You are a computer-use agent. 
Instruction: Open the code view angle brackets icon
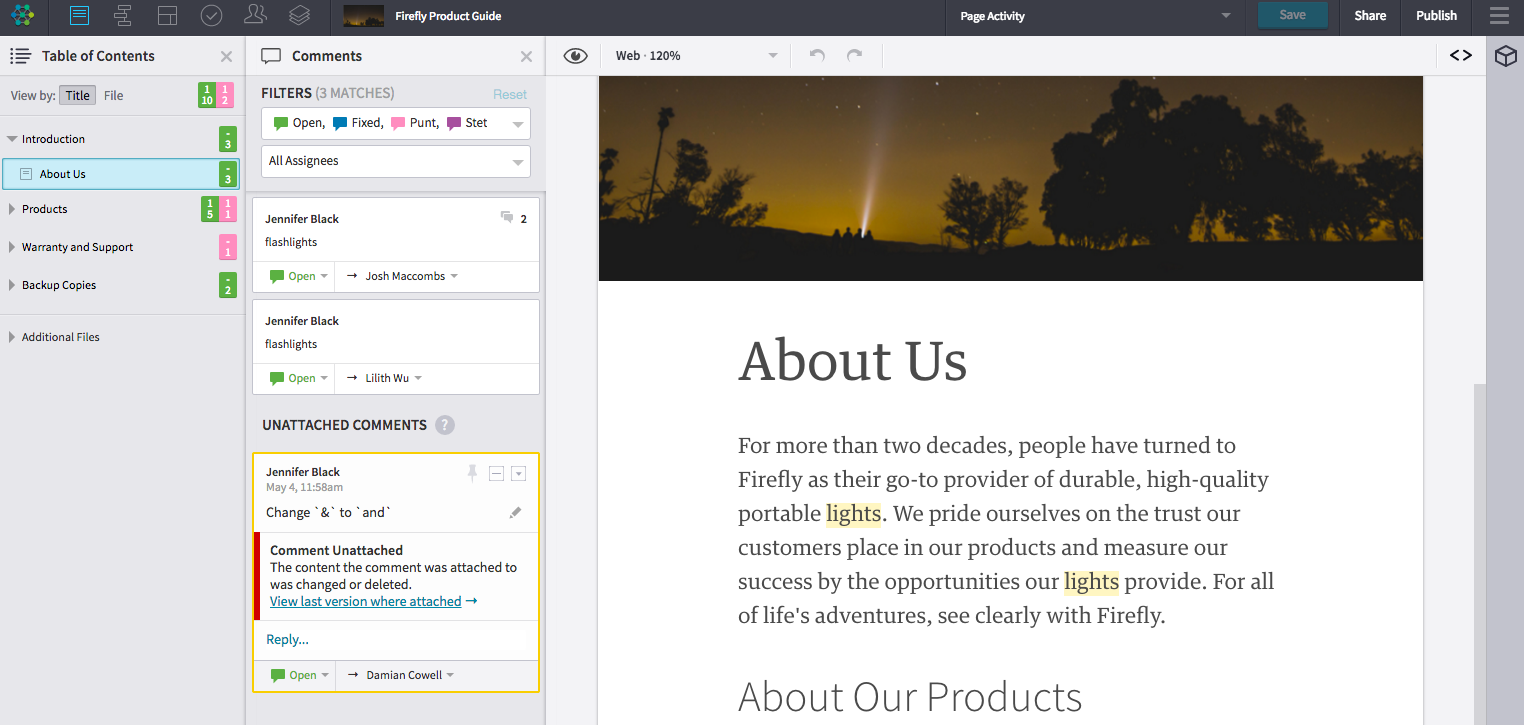pyautogui.click(x=1460, y=56)
